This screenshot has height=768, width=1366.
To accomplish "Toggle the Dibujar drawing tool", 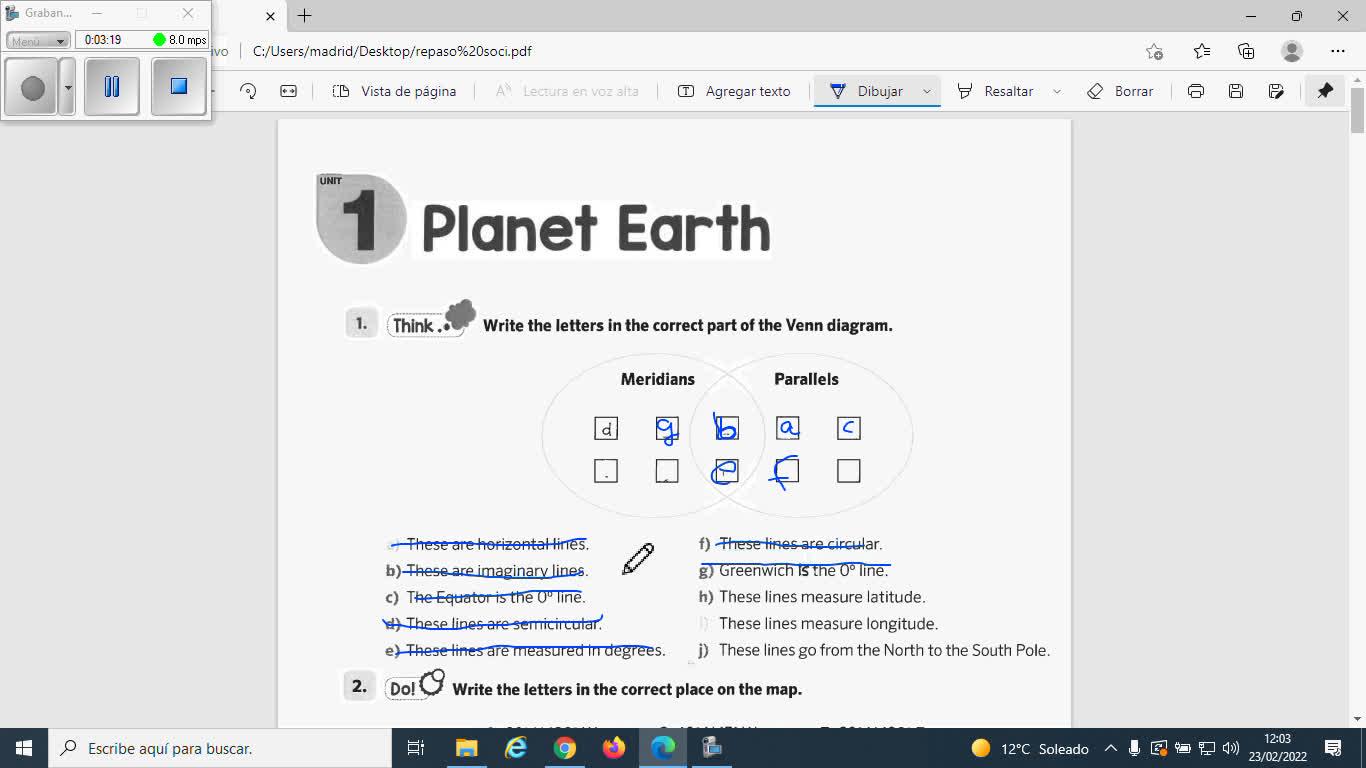I will (866, 91).
